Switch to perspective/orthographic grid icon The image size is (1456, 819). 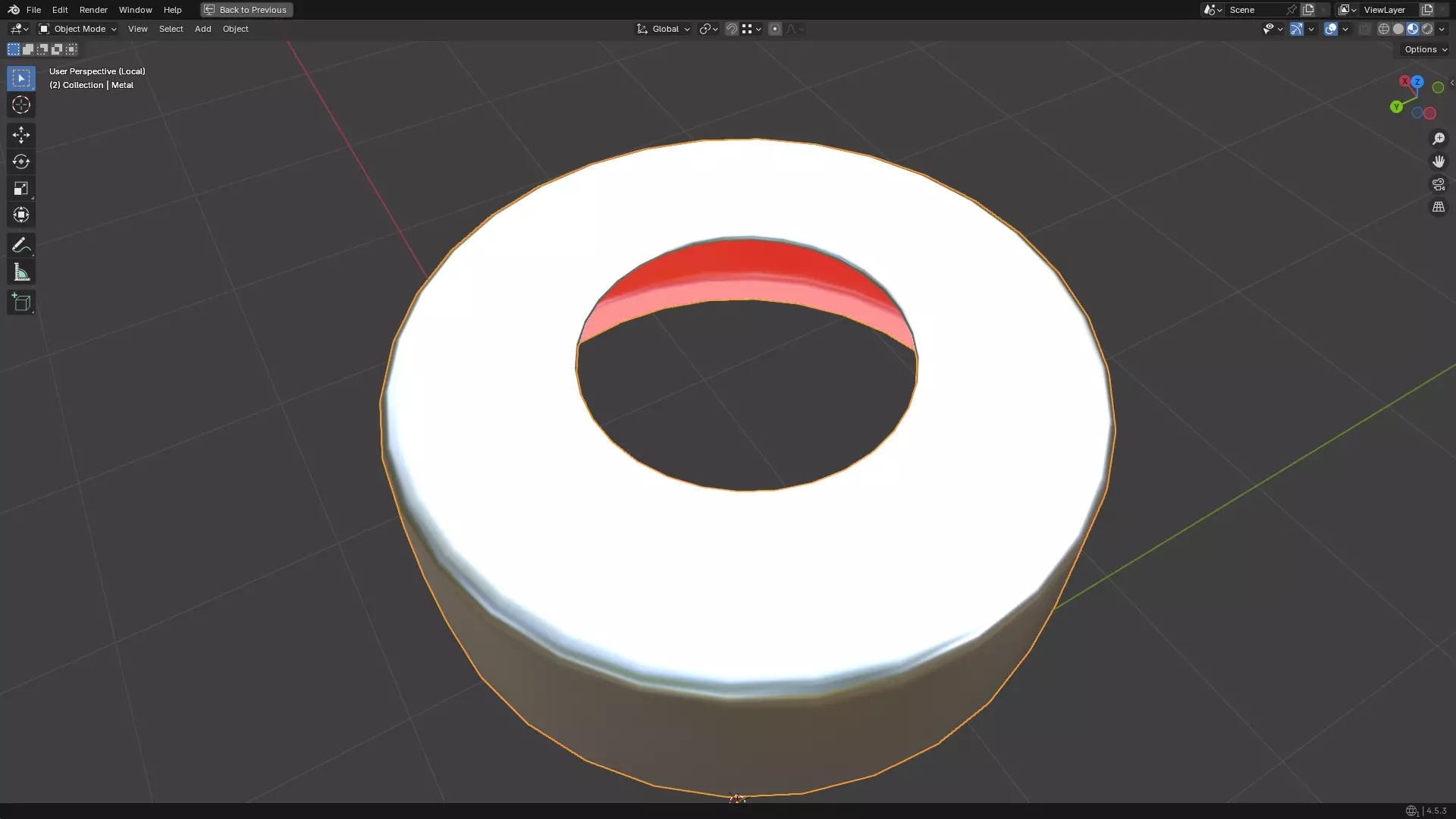point(1438,207)
